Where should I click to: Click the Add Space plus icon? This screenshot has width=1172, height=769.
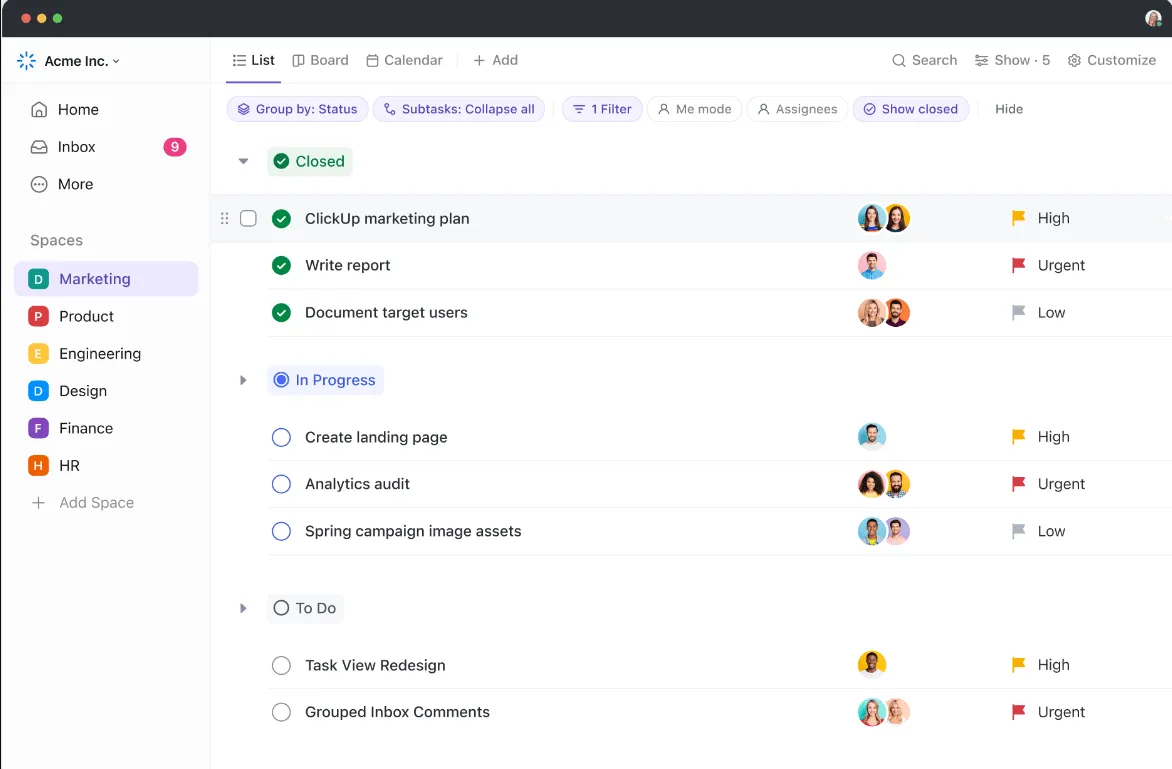point(38,503)
